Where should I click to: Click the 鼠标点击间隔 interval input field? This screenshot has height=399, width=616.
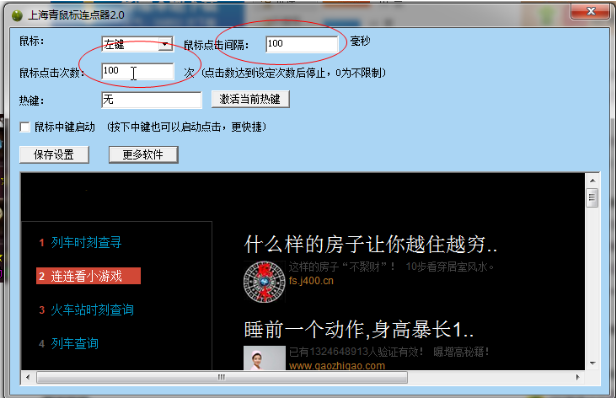pyautogui.click(x=302, y=44)
